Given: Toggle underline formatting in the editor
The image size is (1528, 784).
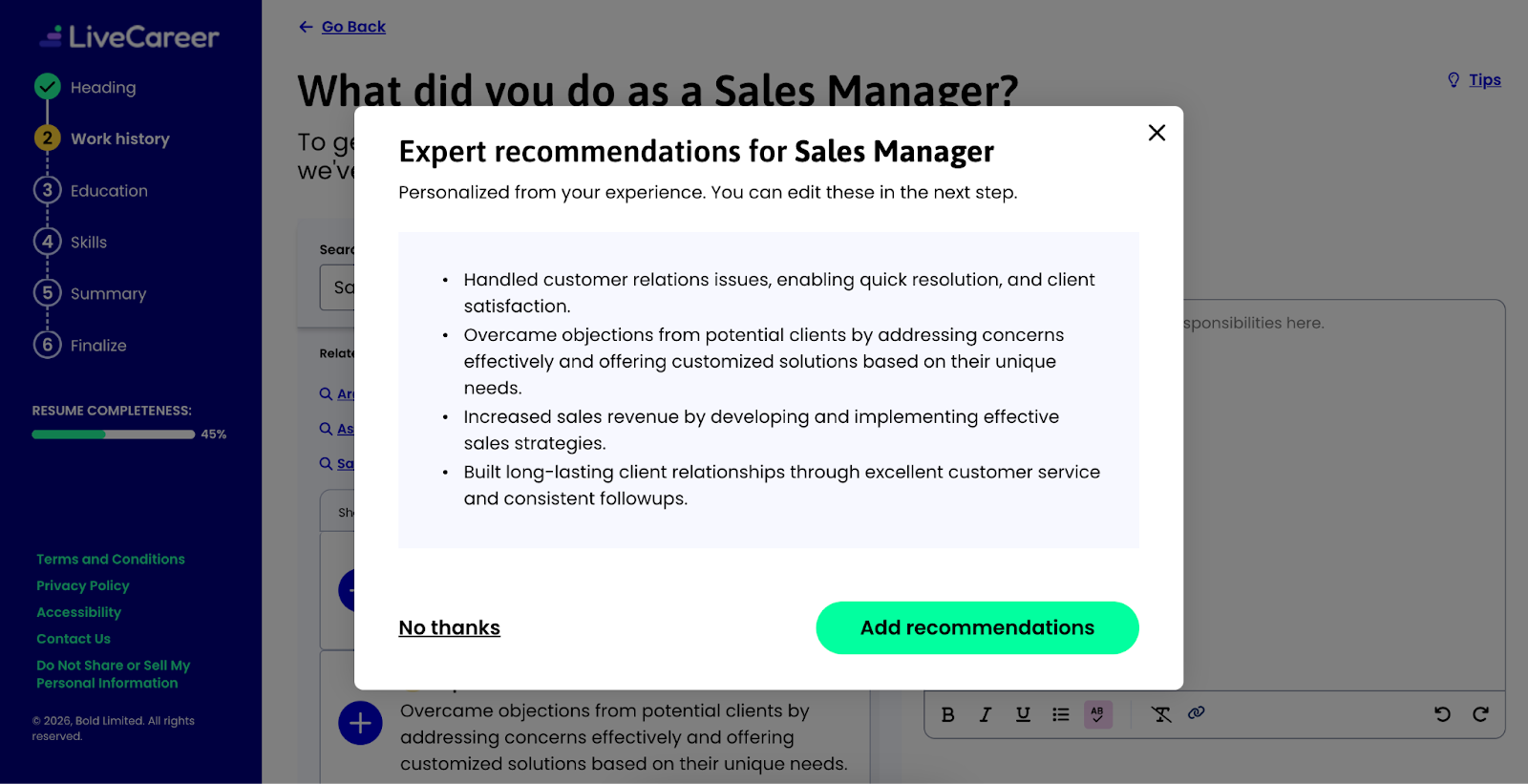Looking at the screenshot, I should (x=1023, y=714).
